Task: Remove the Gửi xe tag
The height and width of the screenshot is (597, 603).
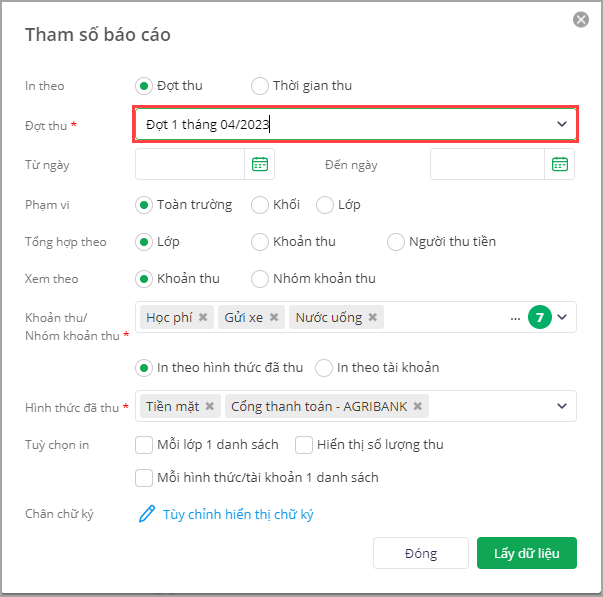Action: (274, 317)
